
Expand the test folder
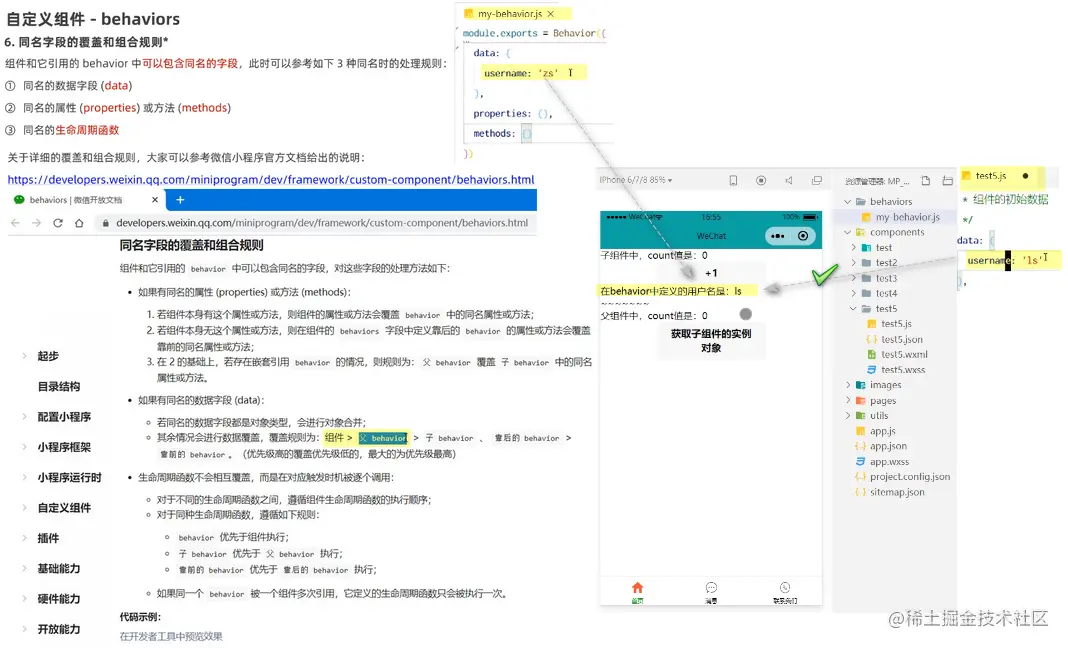click(x=853, y=248)
